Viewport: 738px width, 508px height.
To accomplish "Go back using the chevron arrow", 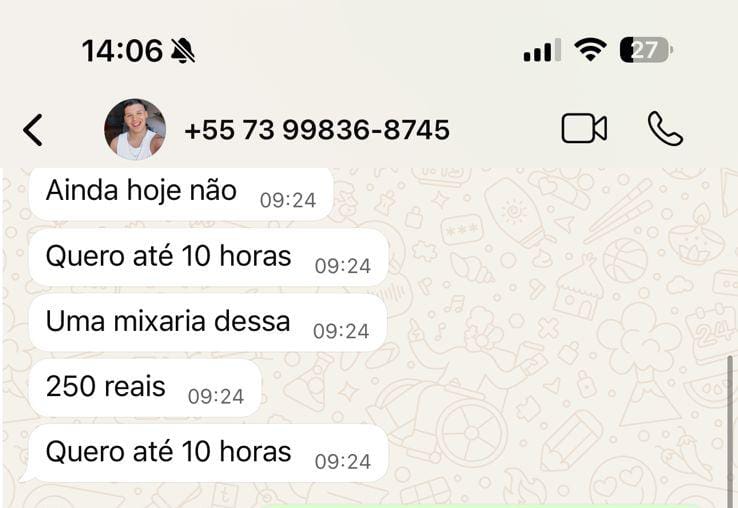I will click(33, 130).
